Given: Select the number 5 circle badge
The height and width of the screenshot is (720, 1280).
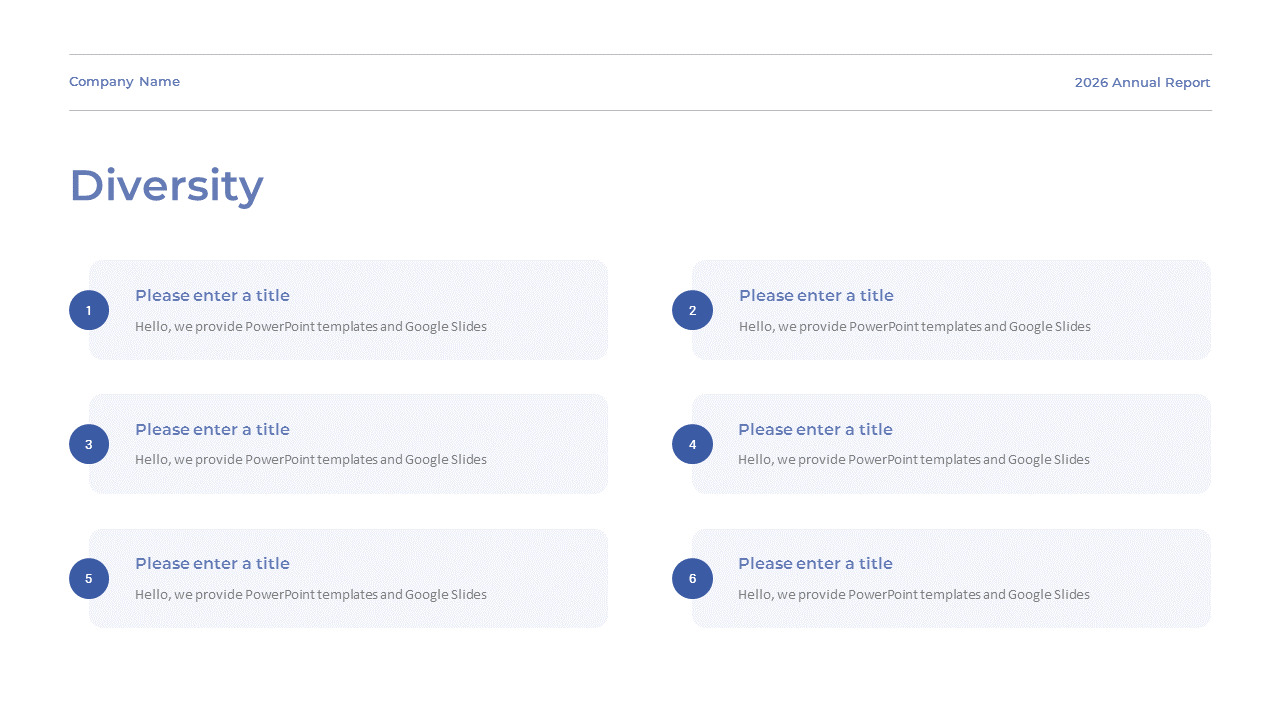Looking at the screenshot, I should tap(89, 578).
